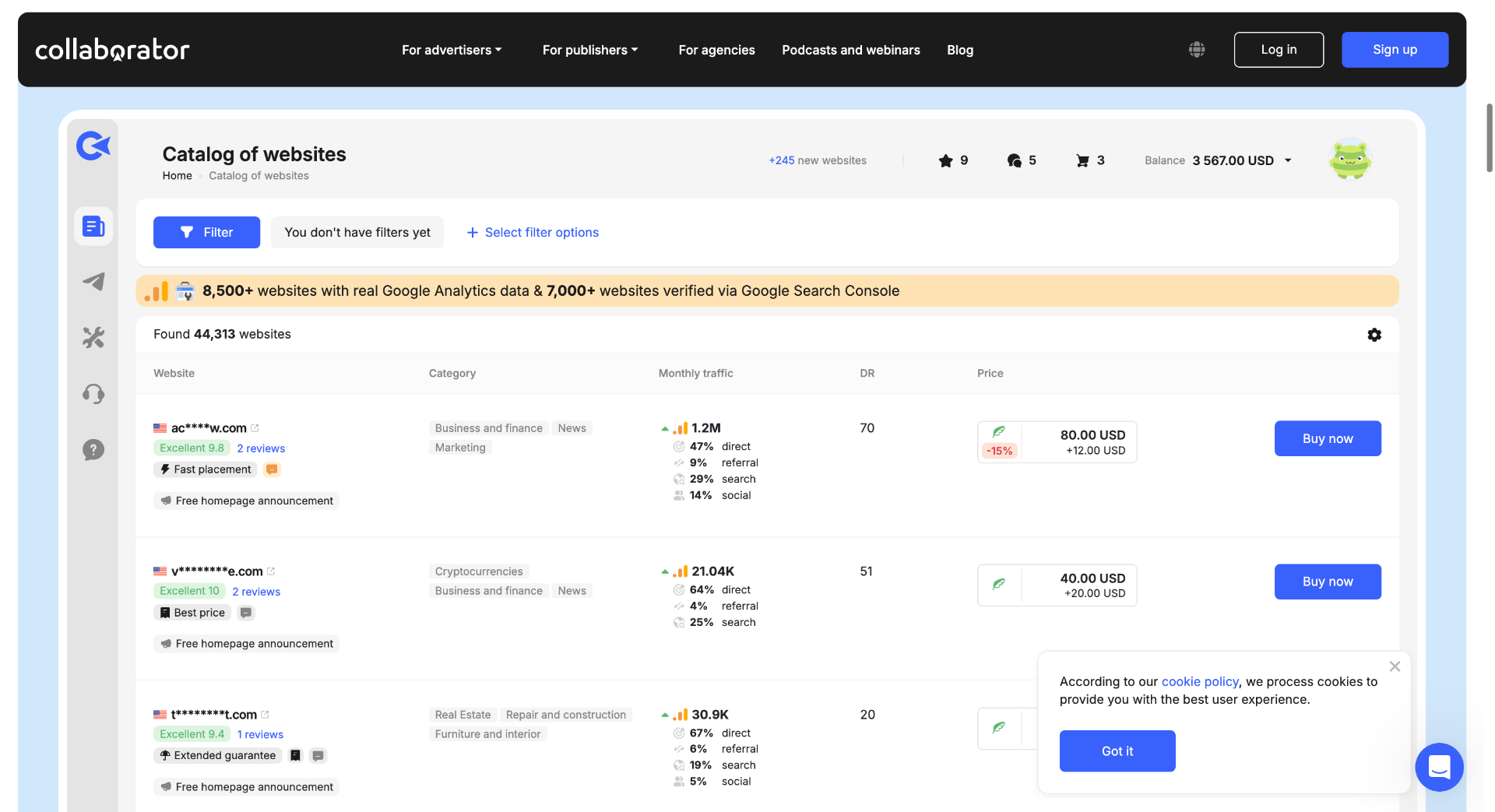Click comment icon in t********t.com row

(318, 755)
